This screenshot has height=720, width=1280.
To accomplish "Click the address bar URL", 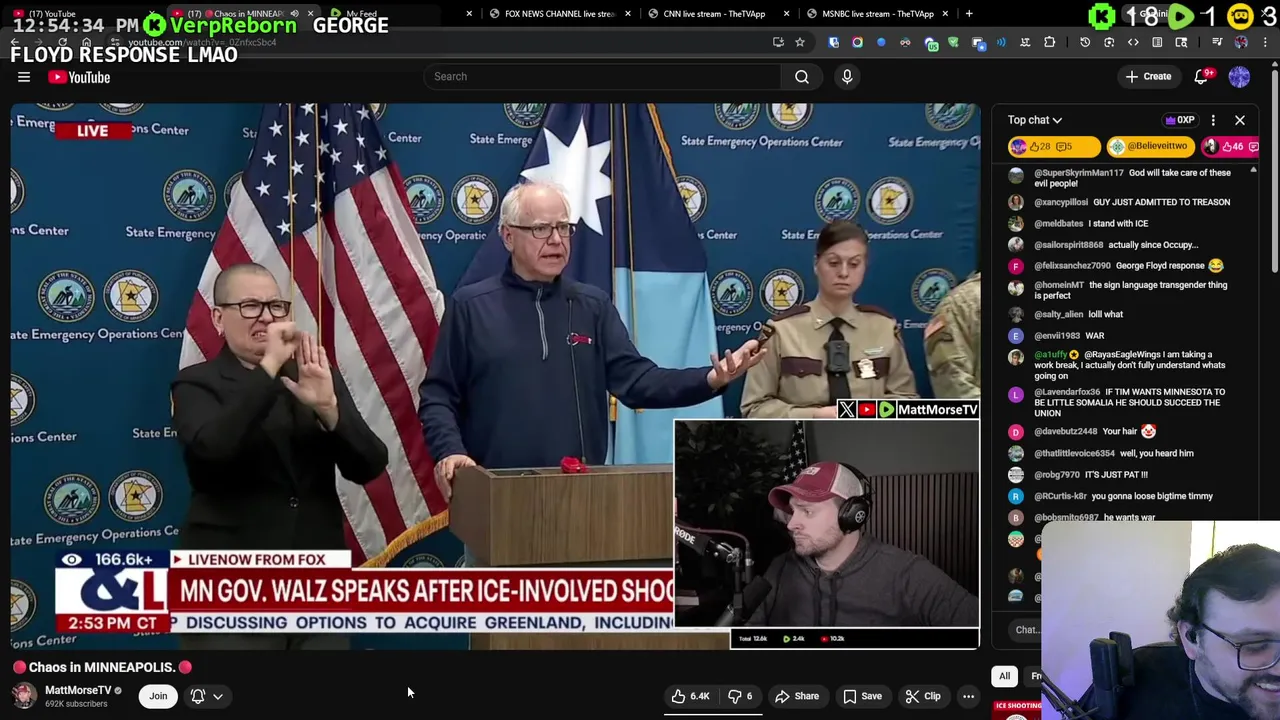I will click(x=202, y=42).
